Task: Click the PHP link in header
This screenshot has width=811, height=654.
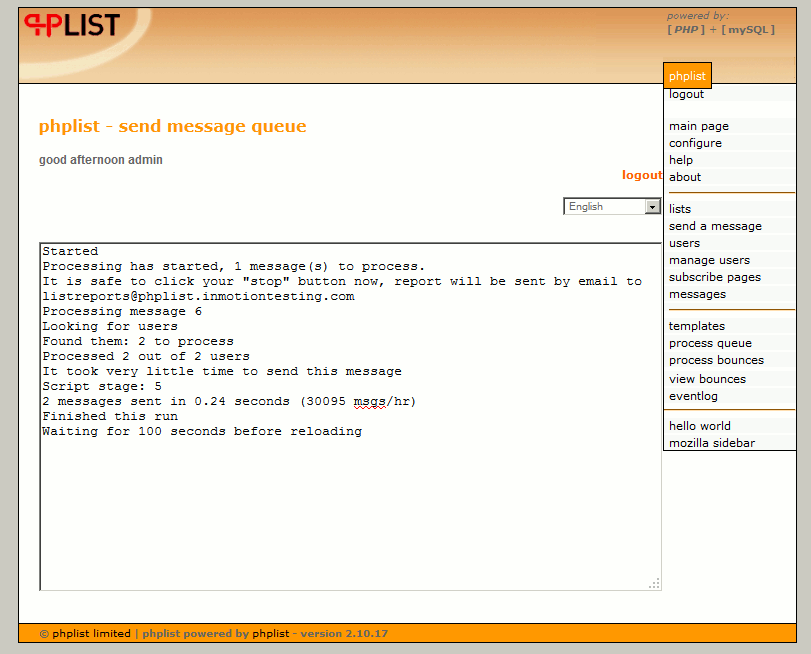Action: tap(686, 29)
